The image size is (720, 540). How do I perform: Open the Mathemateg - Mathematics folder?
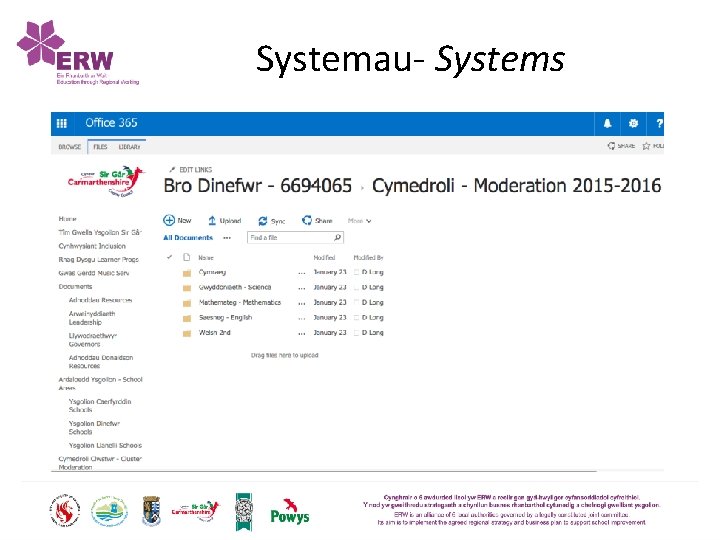pos(240,302)
